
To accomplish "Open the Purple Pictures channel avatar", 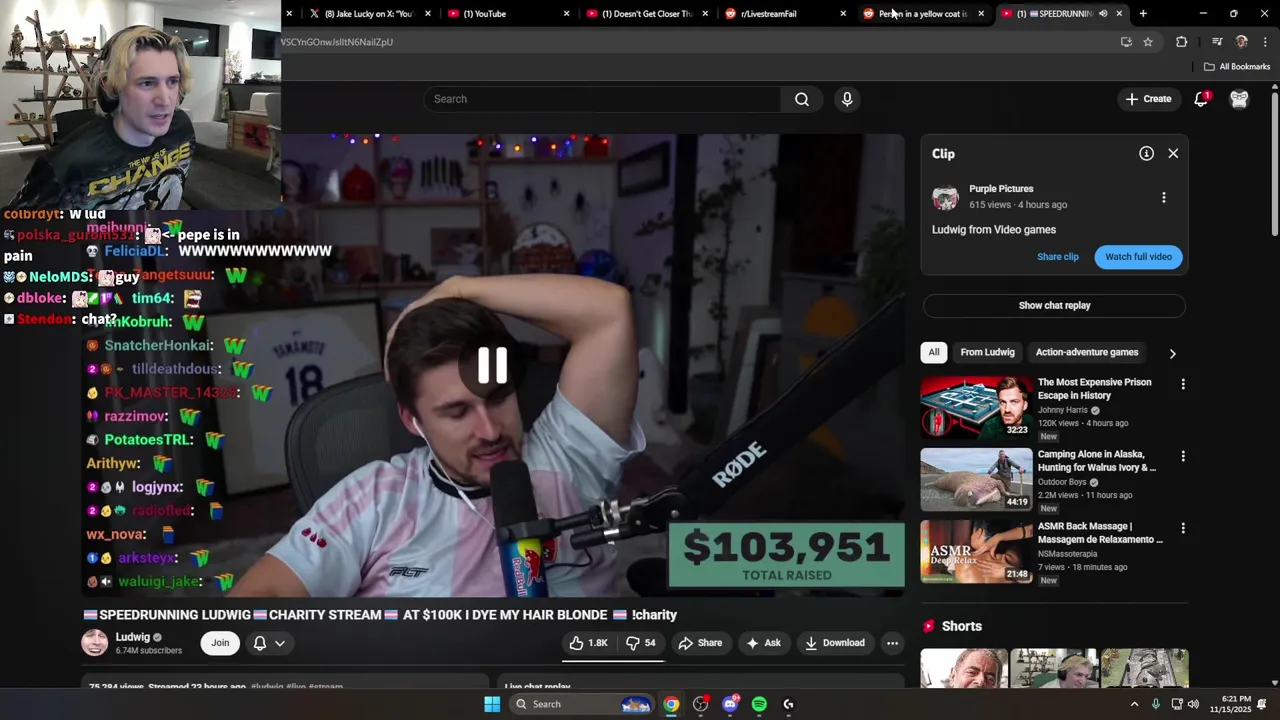I will click(945, 197).
